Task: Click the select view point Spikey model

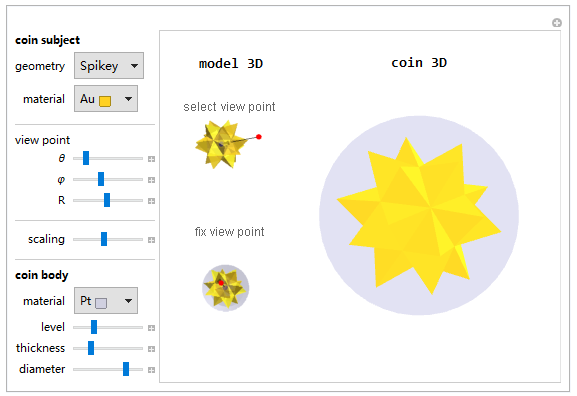Action: pyautogui.click(x=221, y=145)
